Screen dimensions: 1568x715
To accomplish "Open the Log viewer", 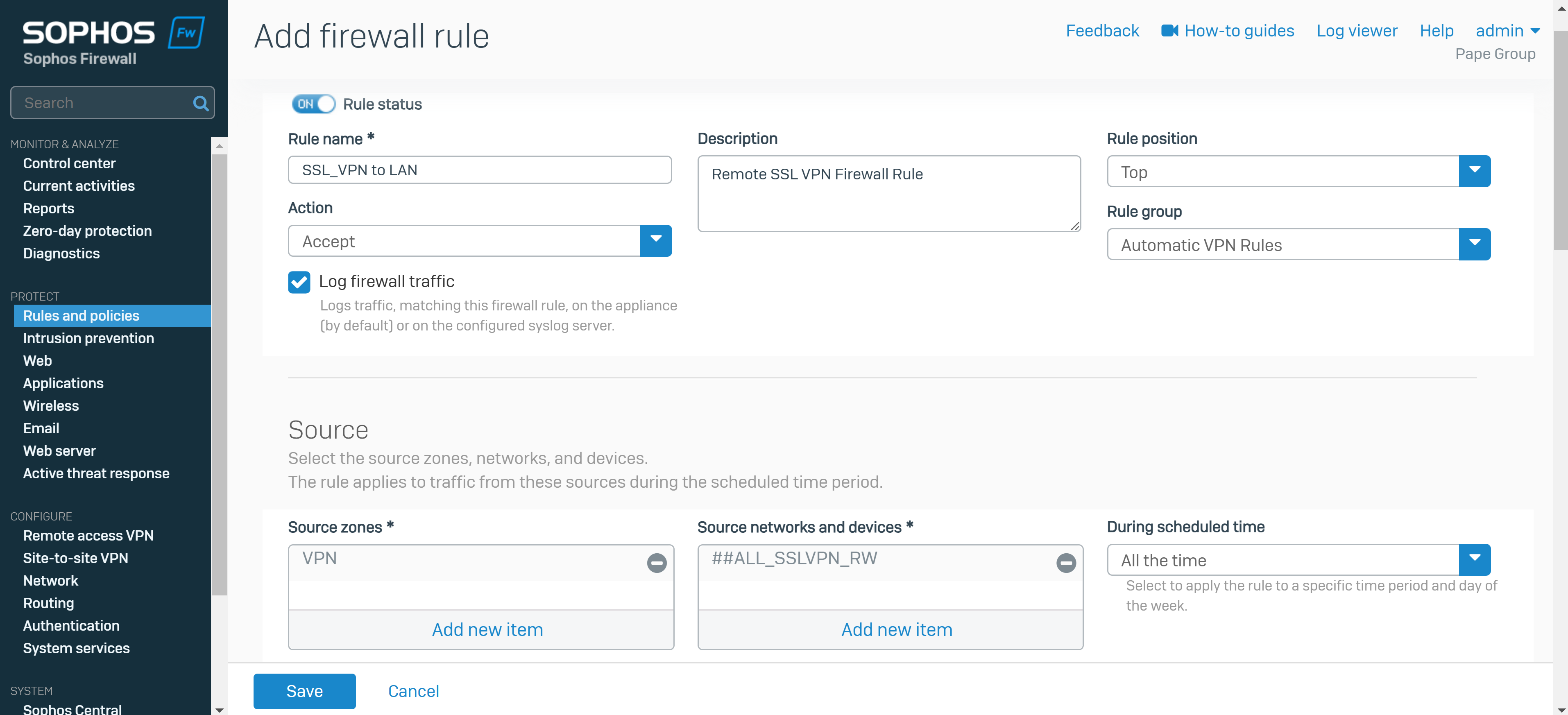I will coord(1356,30).
